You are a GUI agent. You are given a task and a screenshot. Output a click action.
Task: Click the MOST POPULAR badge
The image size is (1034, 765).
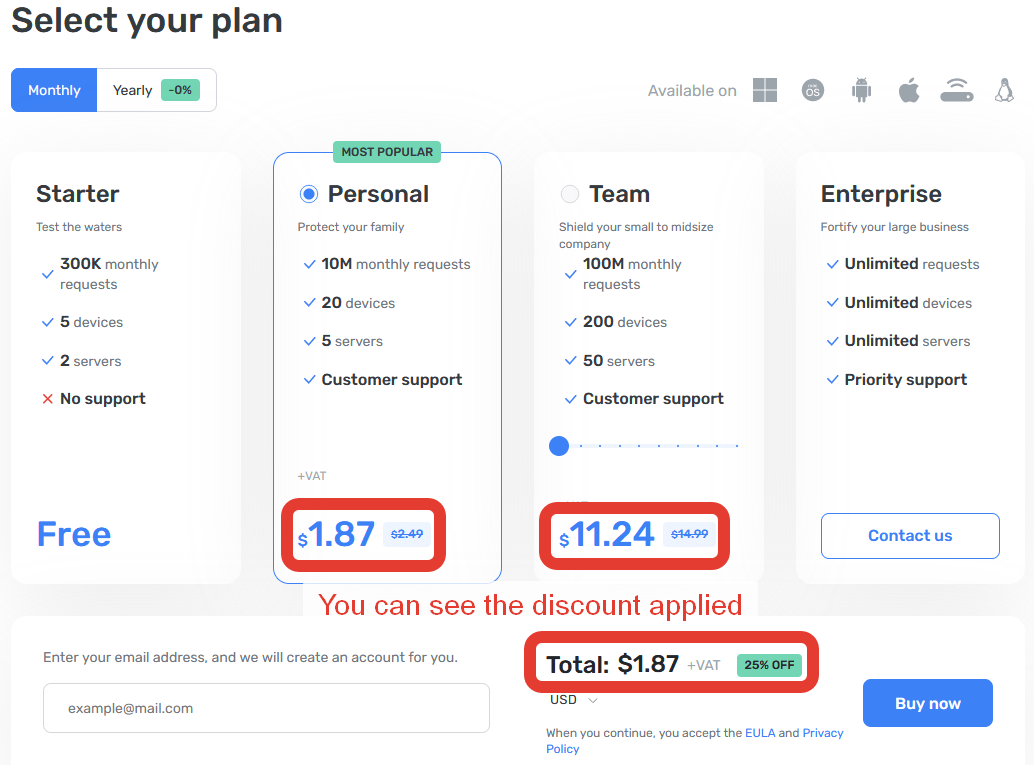(387, 152)
